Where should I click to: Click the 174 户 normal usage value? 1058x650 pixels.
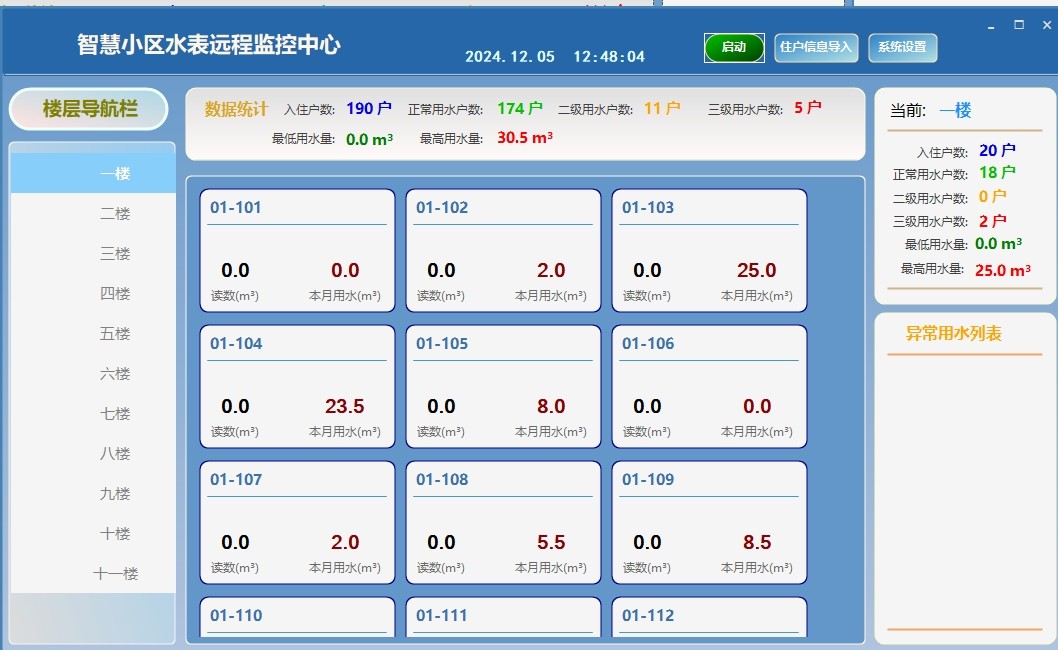520,109
